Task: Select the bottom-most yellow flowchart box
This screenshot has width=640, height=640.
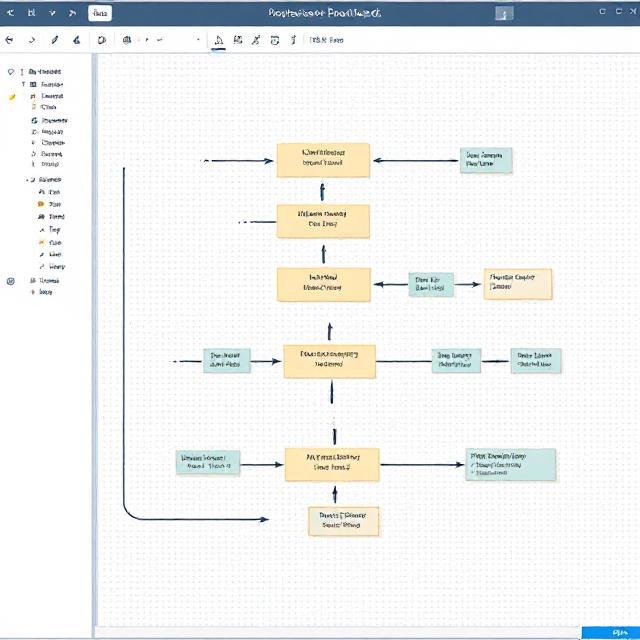Action: coord(343,520)
